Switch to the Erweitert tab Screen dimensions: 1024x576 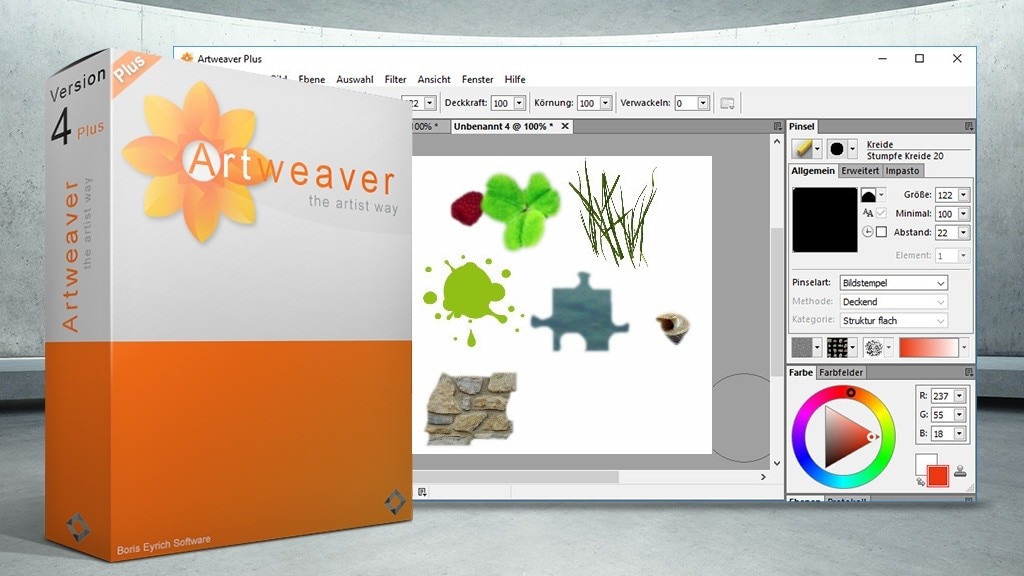pyautogui.click(x=860, y=170)
